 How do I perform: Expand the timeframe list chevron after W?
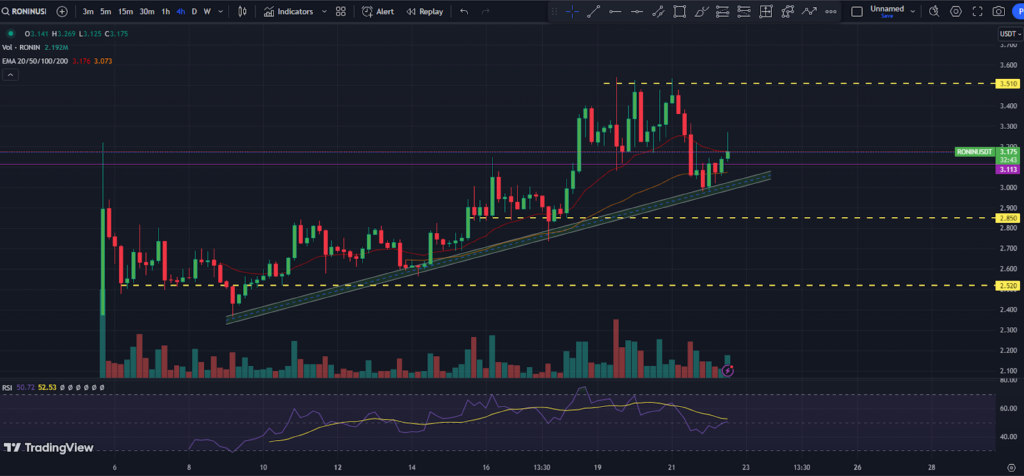221,11
